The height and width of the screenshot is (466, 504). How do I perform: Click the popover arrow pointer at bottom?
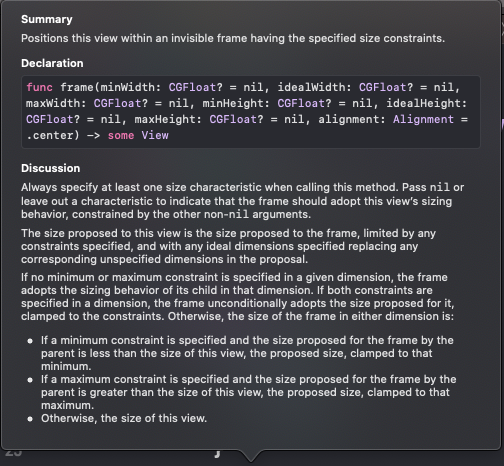pyautogui.click(x=251, y=456)
